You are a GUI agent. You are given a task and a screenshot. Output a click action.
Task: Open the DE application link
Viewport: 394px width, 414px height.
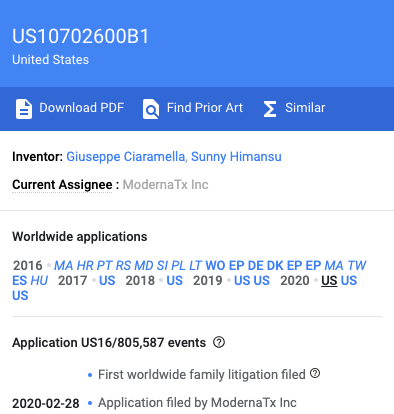(256, 266)
